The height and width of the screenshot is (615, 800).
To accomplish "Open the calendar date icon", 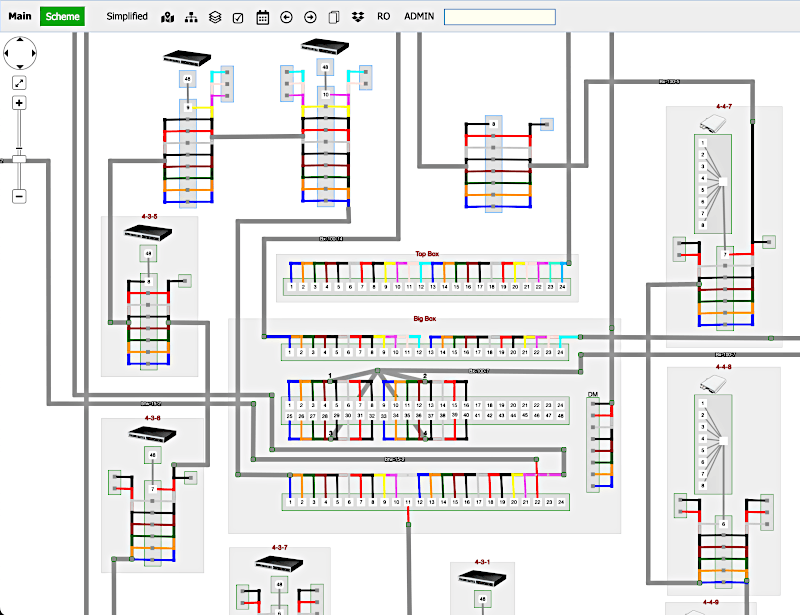I will click(262, 17).
